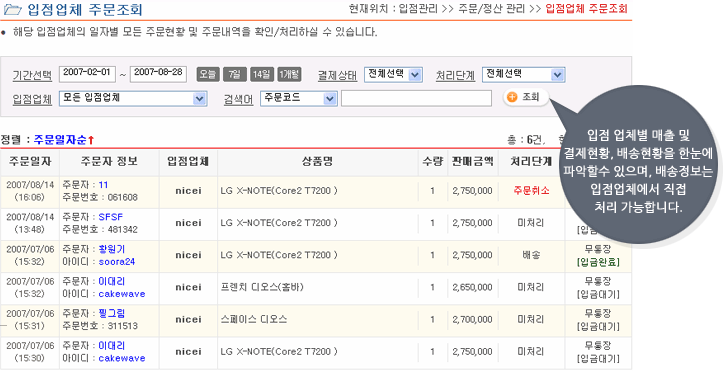Screen dimensions: 725x371
Task: Run the search with 조회 button
Action: pyautogui.click(x=526, y=97)
